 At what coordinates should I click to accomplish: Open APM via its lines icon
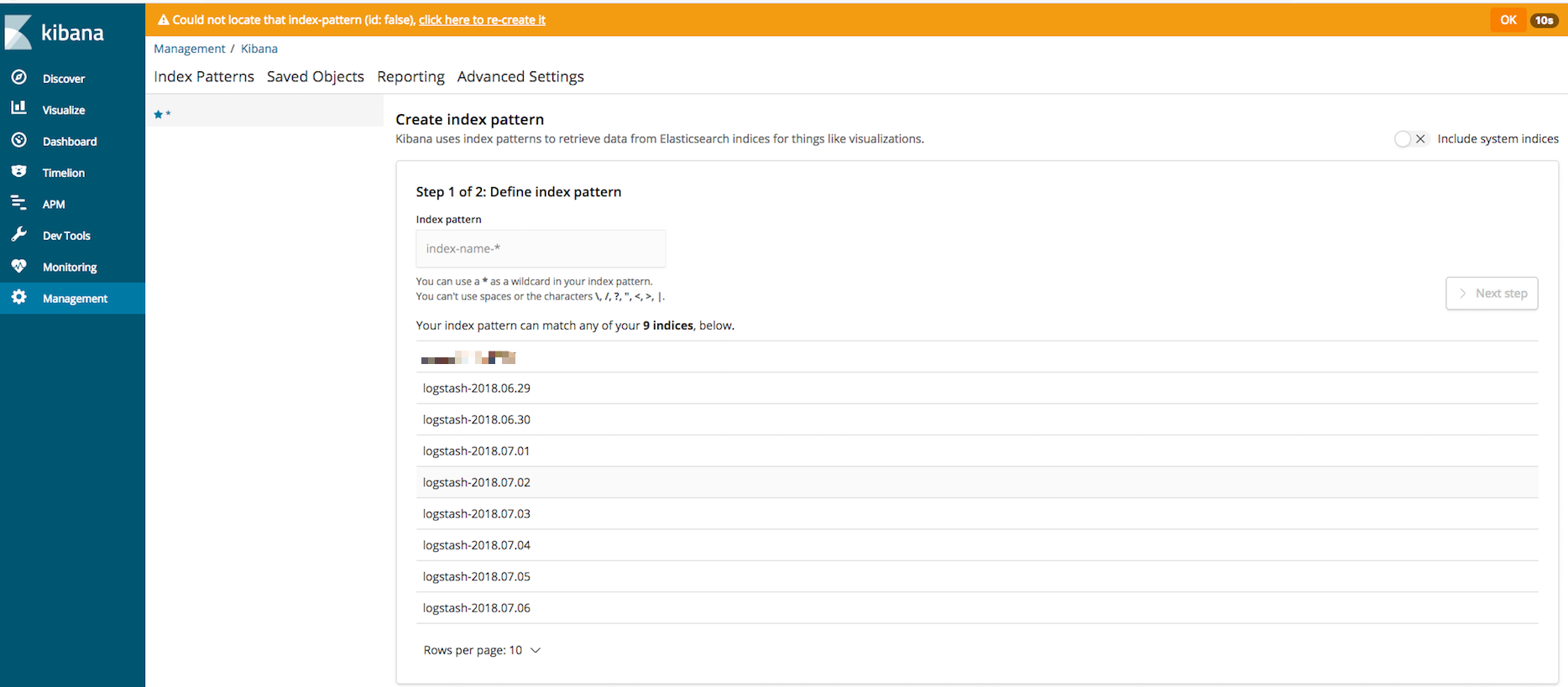(x=18, y=203)
